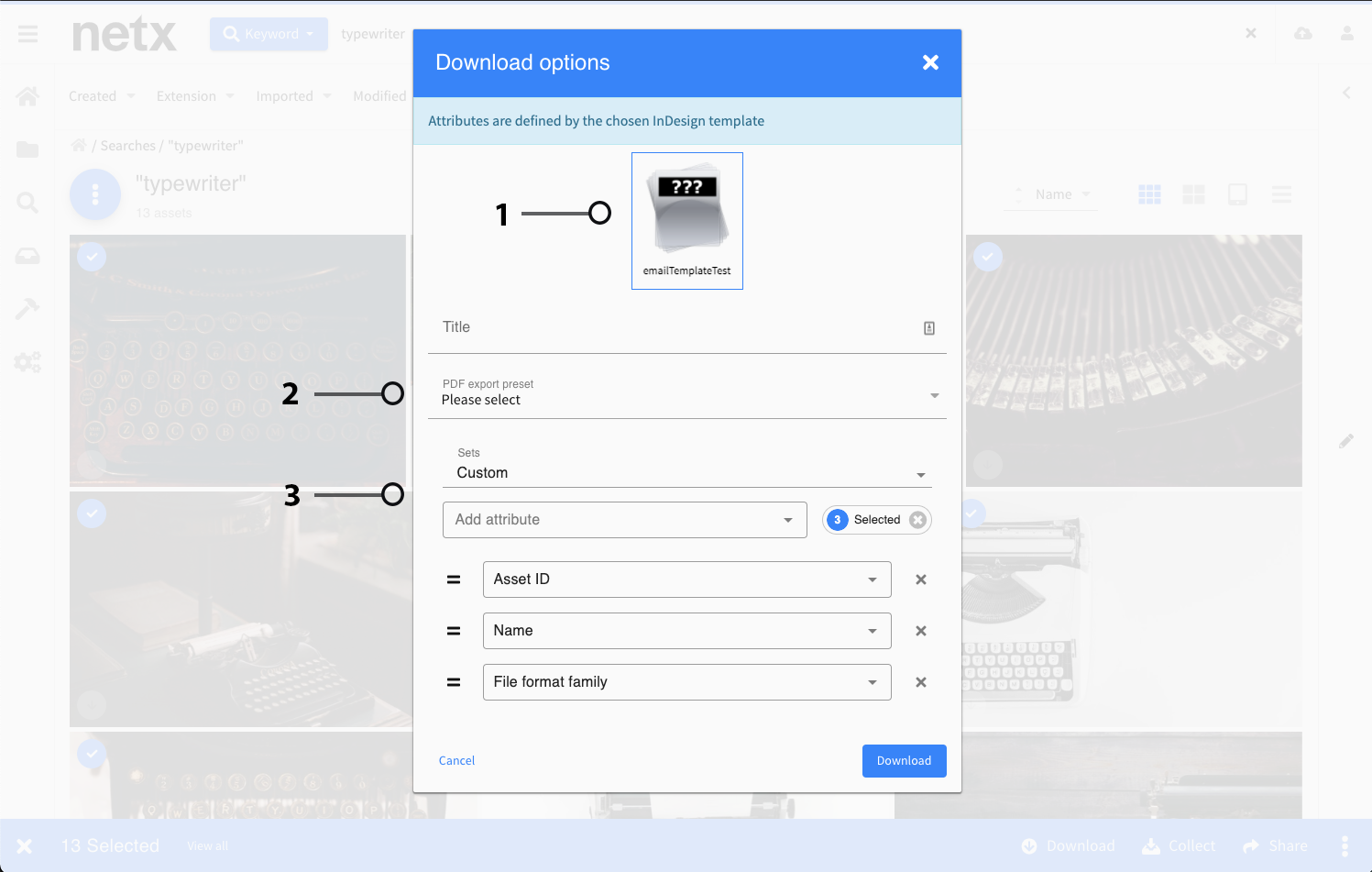This screenshot has height=872, width=1372.
Task: Switch to the small grid view
Action: coord(1149,194)
